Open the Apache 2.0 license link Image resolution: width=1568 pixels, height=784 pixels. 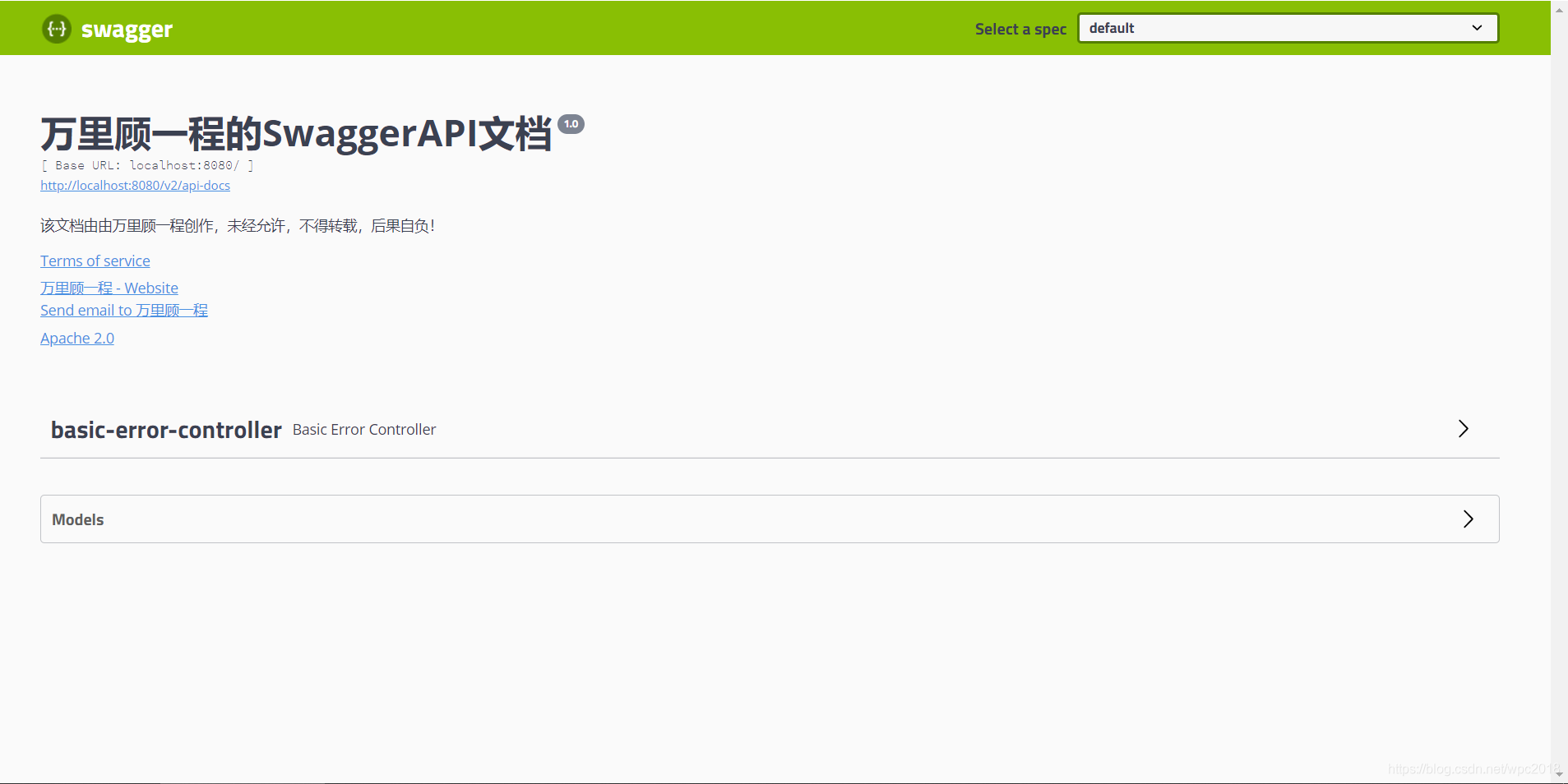point(76,338)
